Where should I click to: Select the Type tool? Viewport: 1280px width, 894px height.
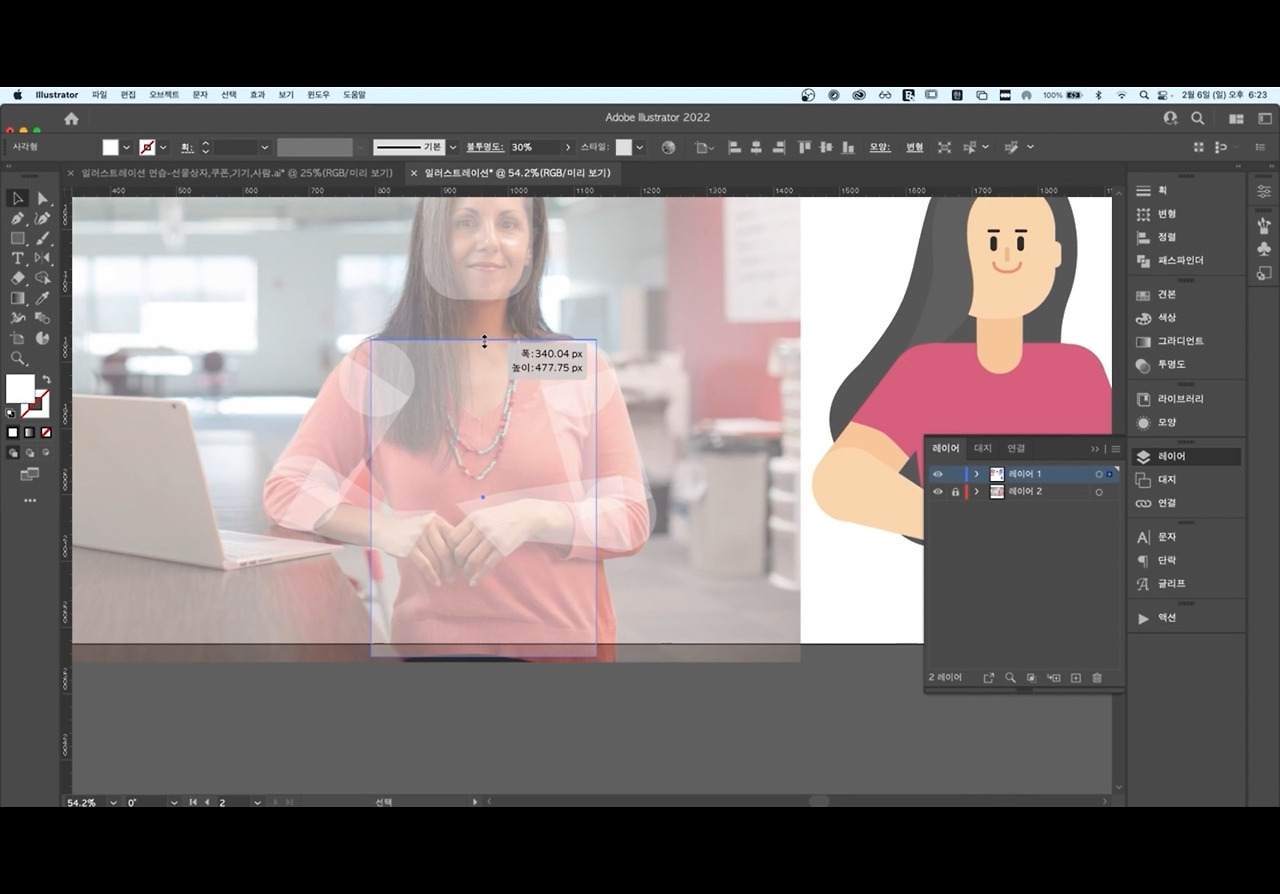click(x=18, y=259)
